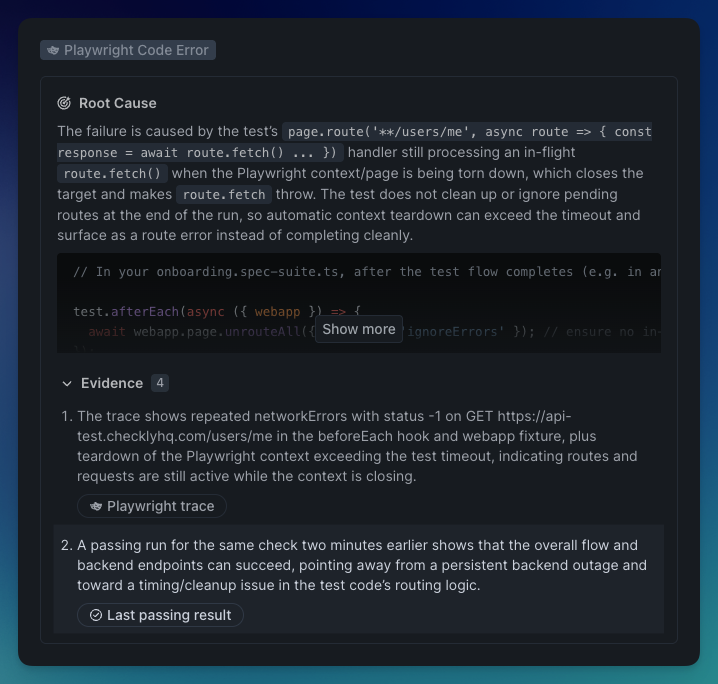This screenshot has height=684, width=718.
Task: Click the check-circle icon in Last passing result
Action: [96, 615]
